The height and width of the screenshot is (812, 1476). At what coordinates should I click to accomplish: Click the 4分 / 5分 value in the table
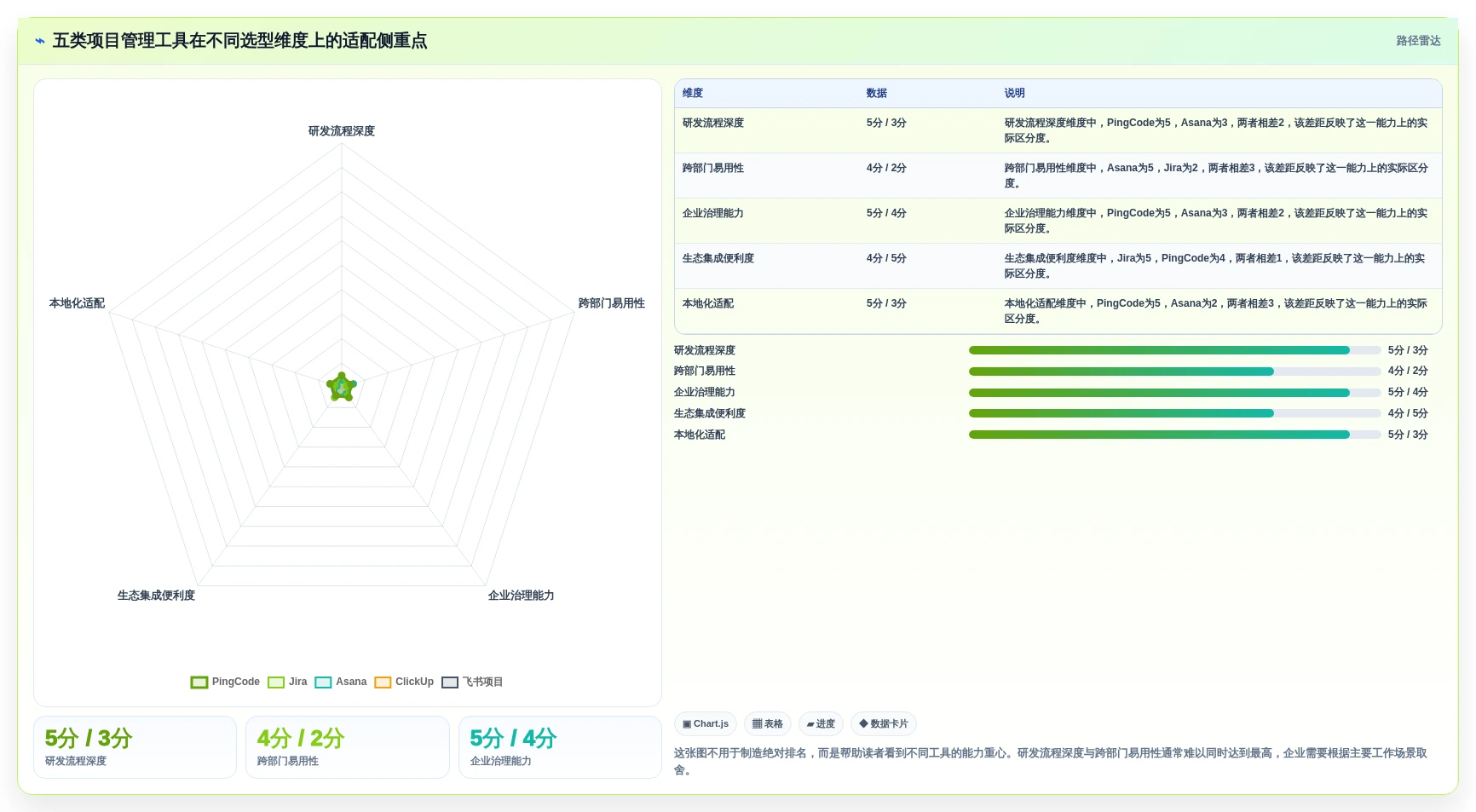pos(886,258)
